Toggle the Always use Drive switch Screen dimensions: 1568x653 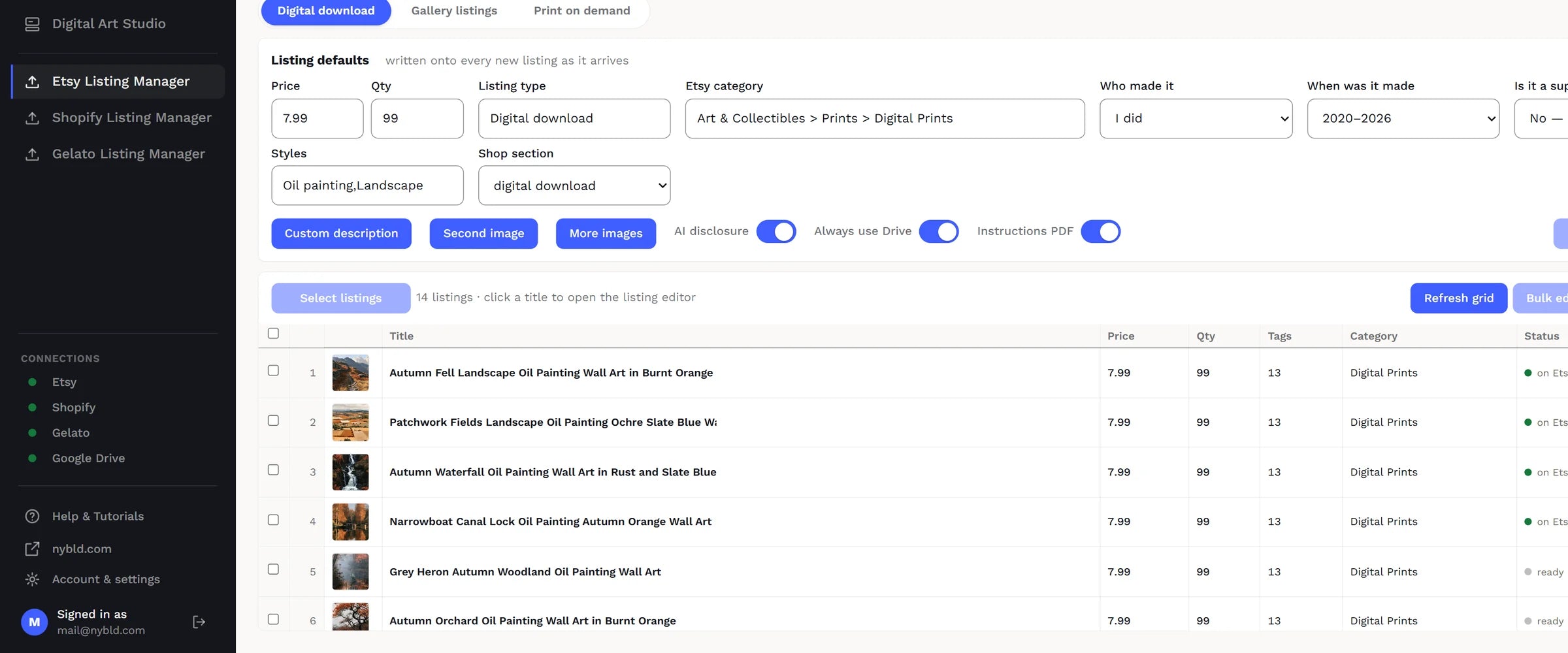939,232
